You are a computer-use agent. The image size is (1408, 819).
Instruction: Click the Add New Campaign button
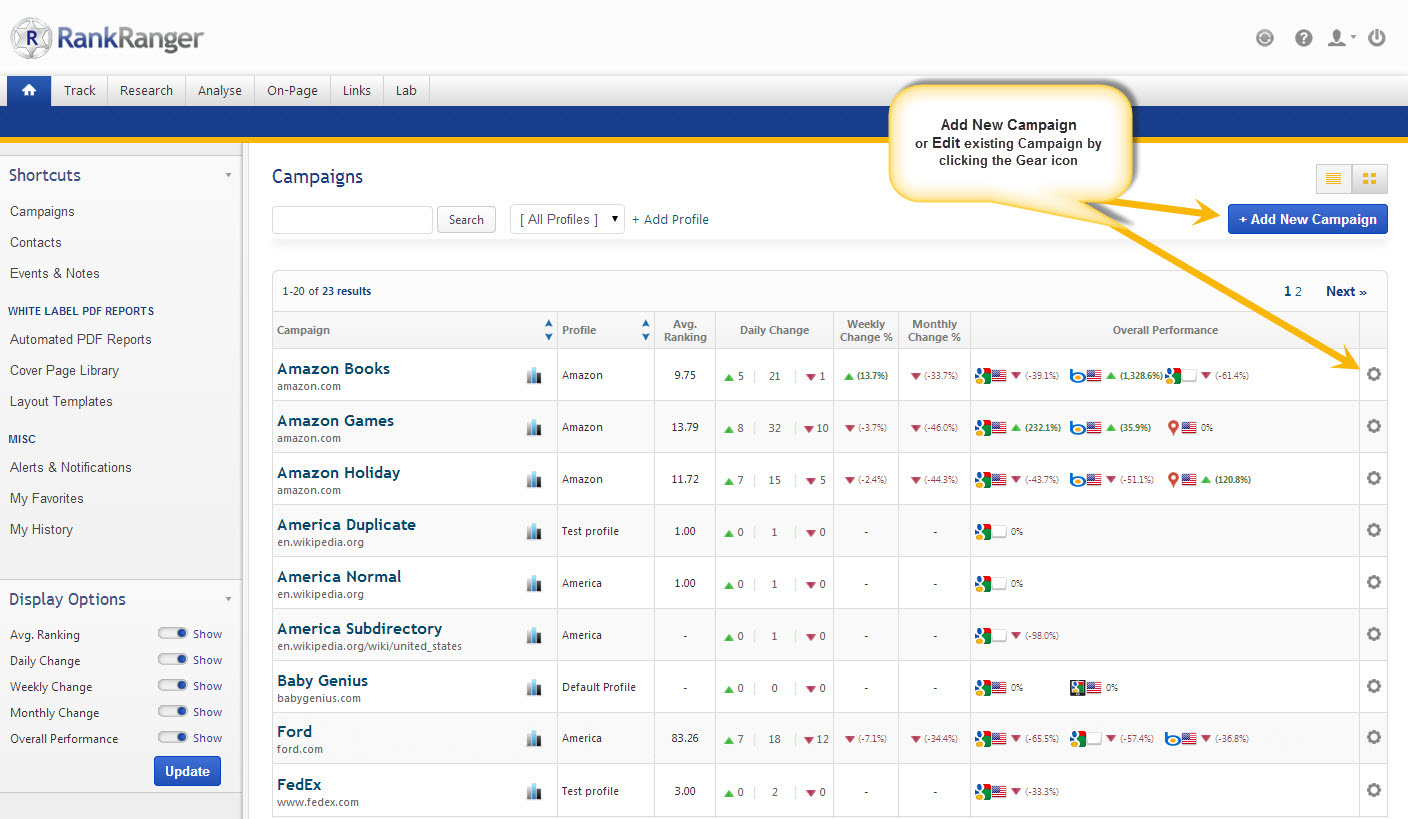coord(1307,219)
